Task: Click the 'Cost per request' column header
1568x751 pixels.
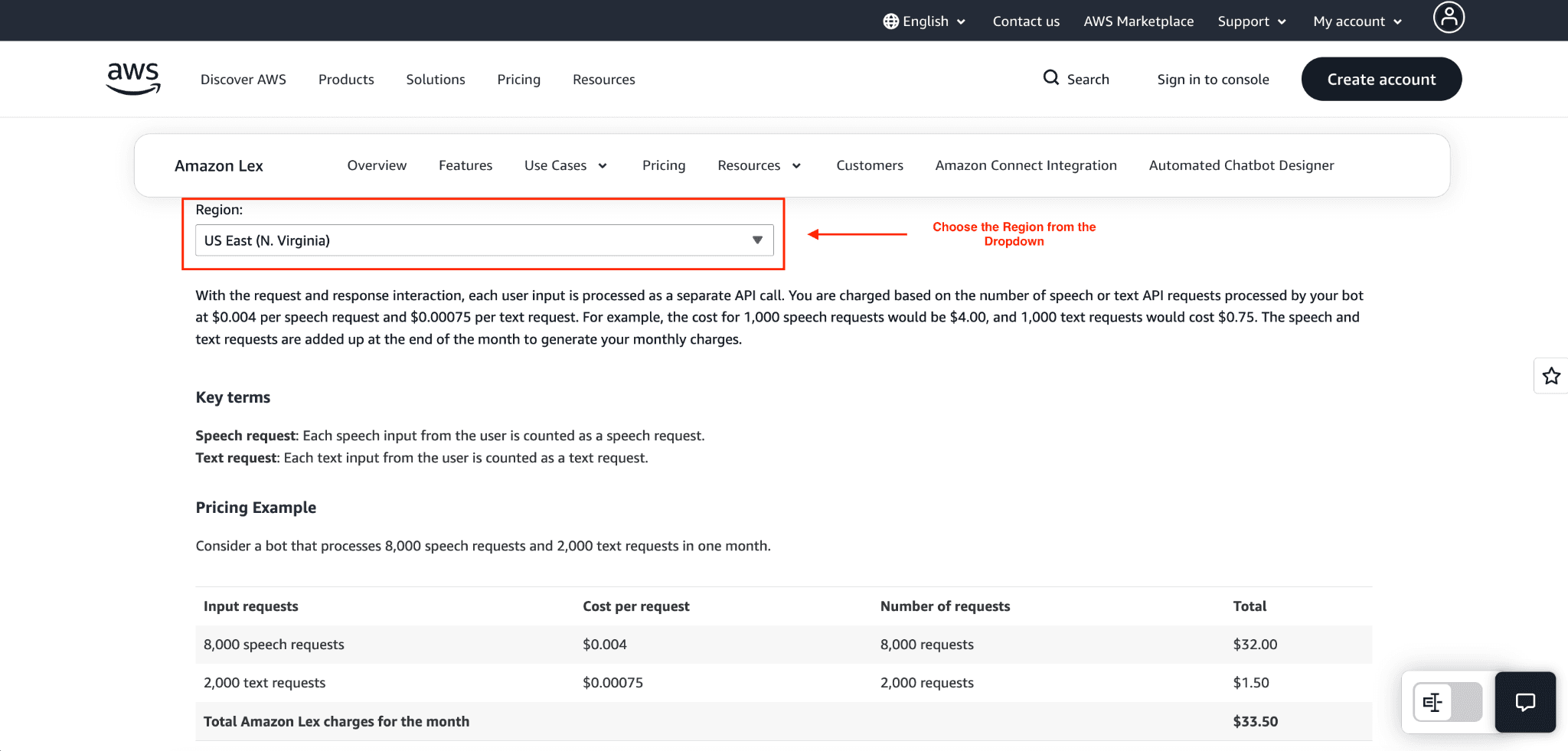Action: tap(636, 606)
